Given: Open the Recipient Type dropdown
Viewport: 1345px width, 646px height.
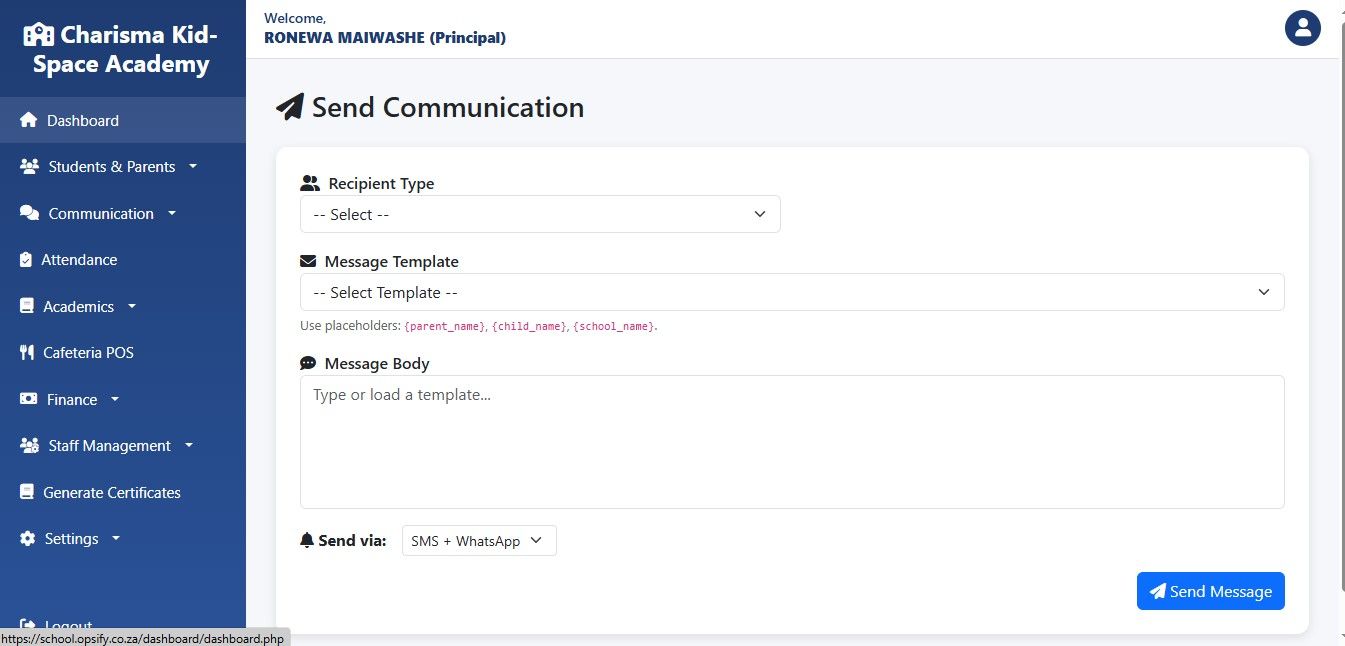Looking at the screenshot, I should (540, 214).
